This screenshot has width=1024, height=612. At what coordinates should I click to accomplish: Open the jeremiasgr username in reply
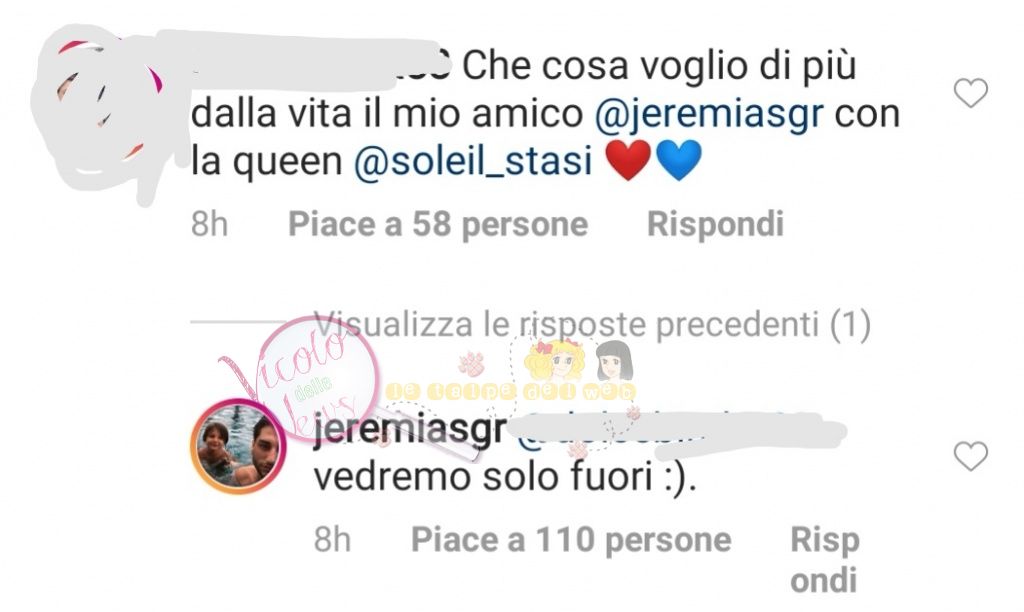pos(409,431)
